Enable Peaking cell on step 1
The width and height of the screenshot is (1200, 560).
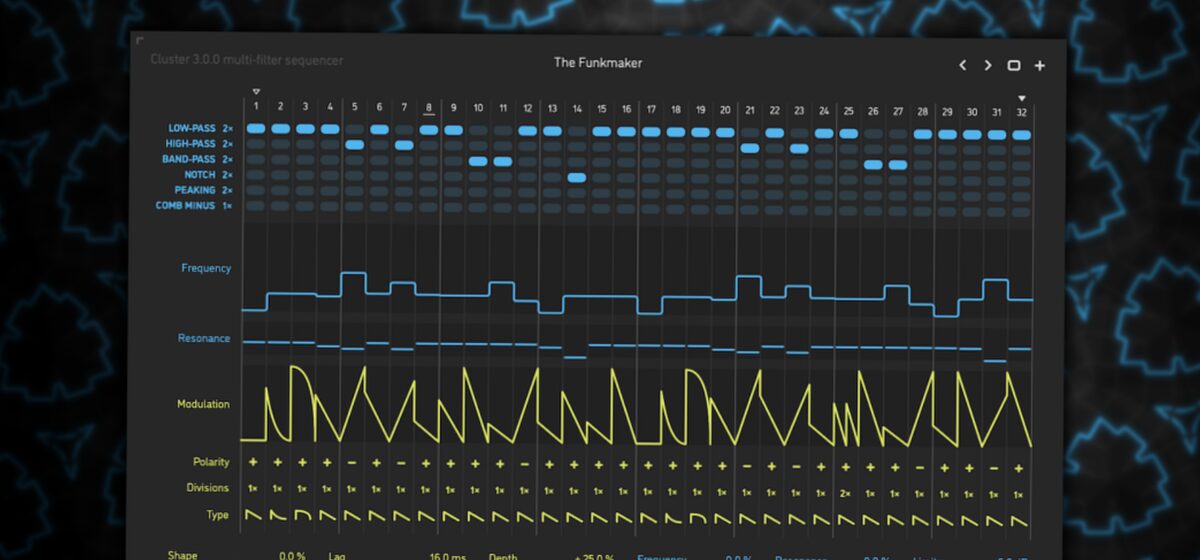(x=256, y=189)
